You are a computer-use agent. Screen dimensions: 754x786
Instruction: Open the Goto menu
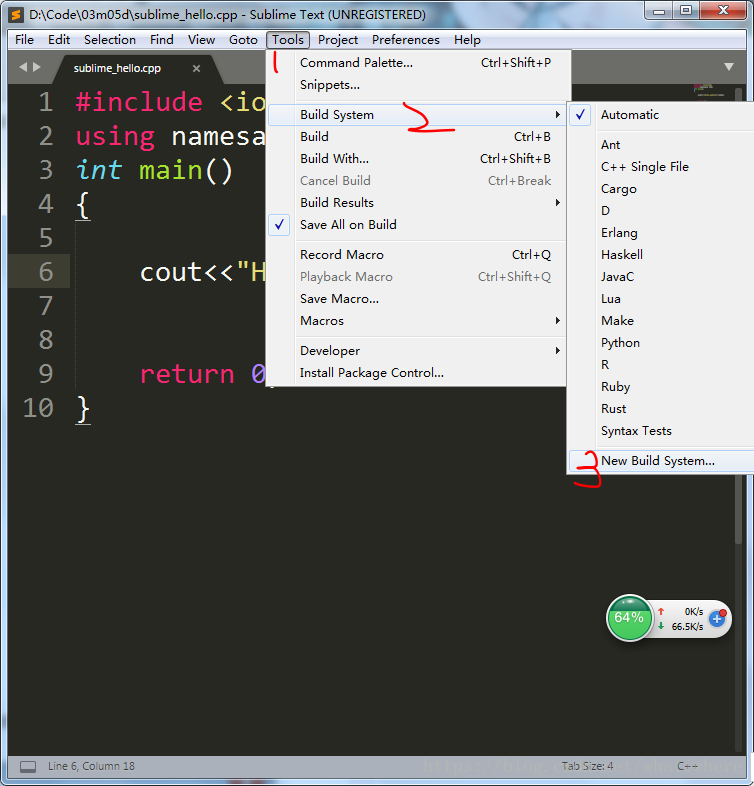coord(243,40)
